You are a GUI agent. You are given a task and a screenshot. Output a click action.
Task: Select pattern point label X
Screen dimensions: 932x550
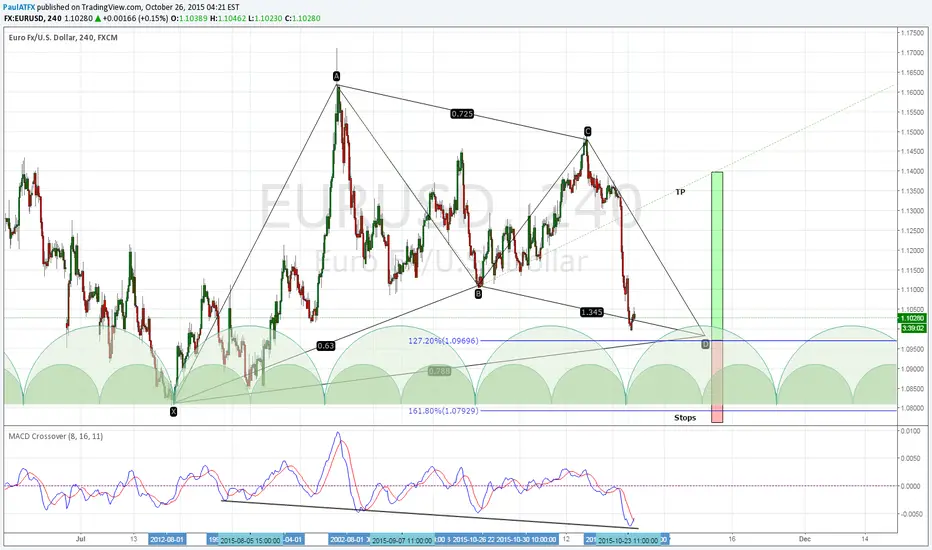pyautogui.click(x=174, y=411)
